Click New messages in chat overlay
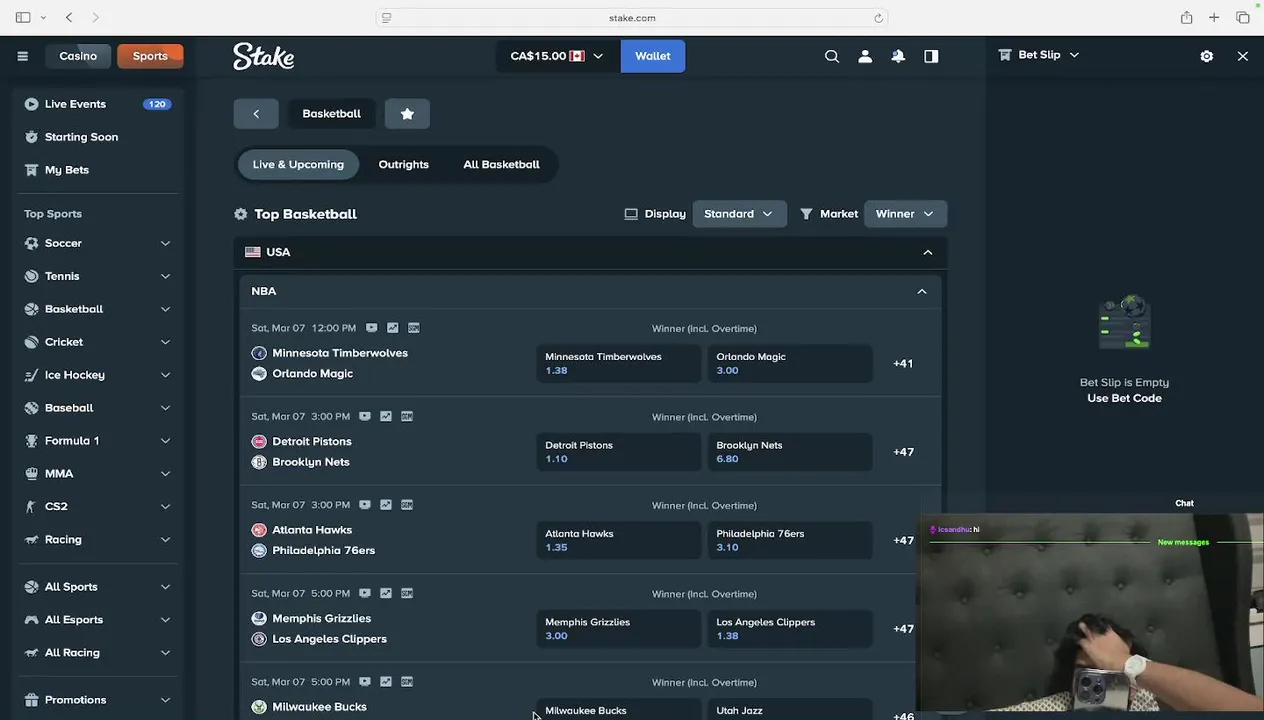Image resolution: width=1264 pixels, height=720 pixels. [x=1183, y=542]
